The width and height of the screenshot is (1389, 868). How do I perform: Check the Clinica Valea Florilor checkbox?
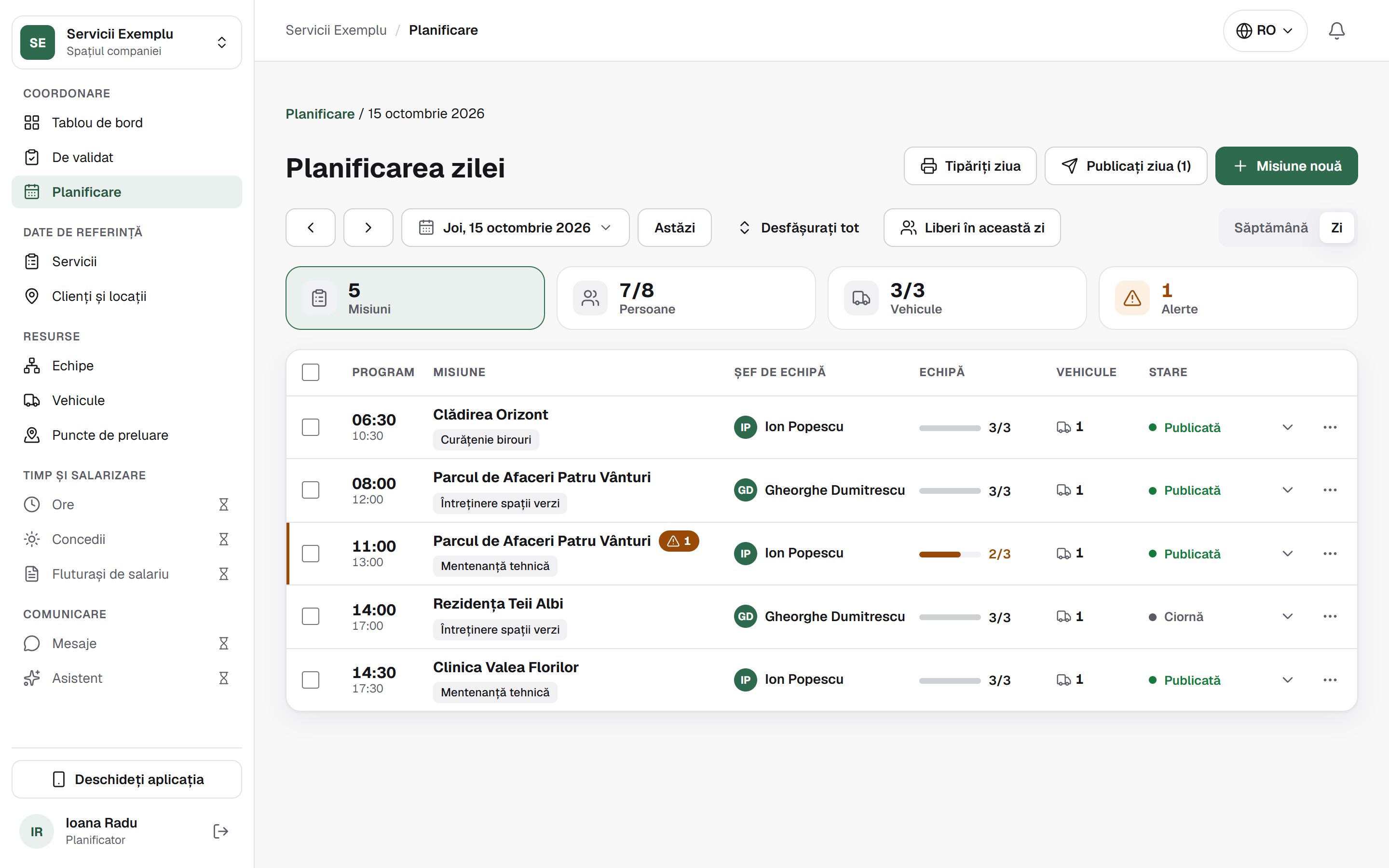311,680
